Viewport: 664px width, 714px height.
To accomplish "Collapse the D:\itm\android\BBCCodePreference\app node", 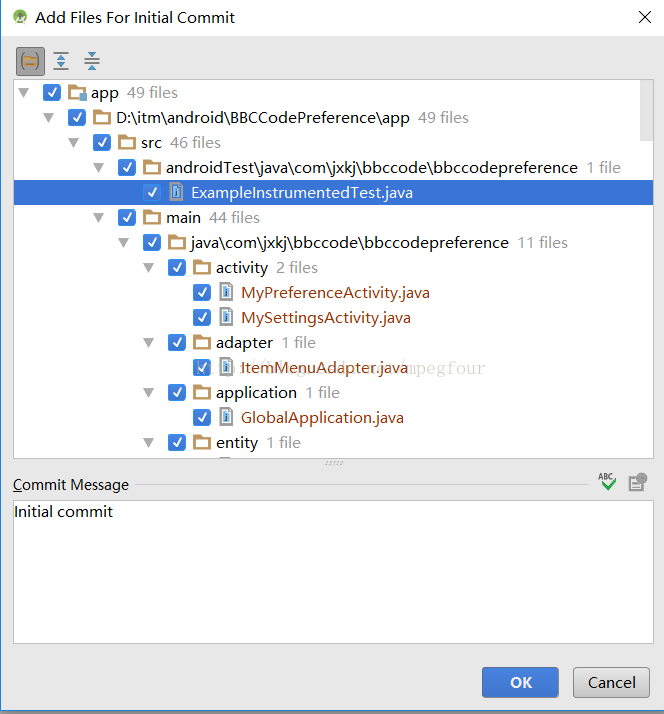I will pos(49,117).
